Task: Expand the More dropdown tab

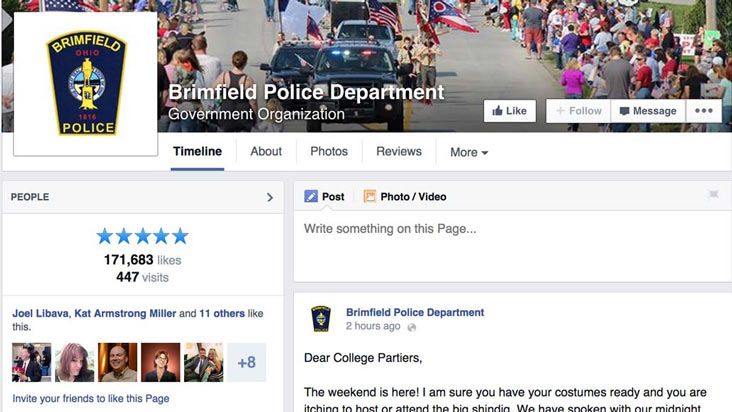Action: tap(469, 152)
